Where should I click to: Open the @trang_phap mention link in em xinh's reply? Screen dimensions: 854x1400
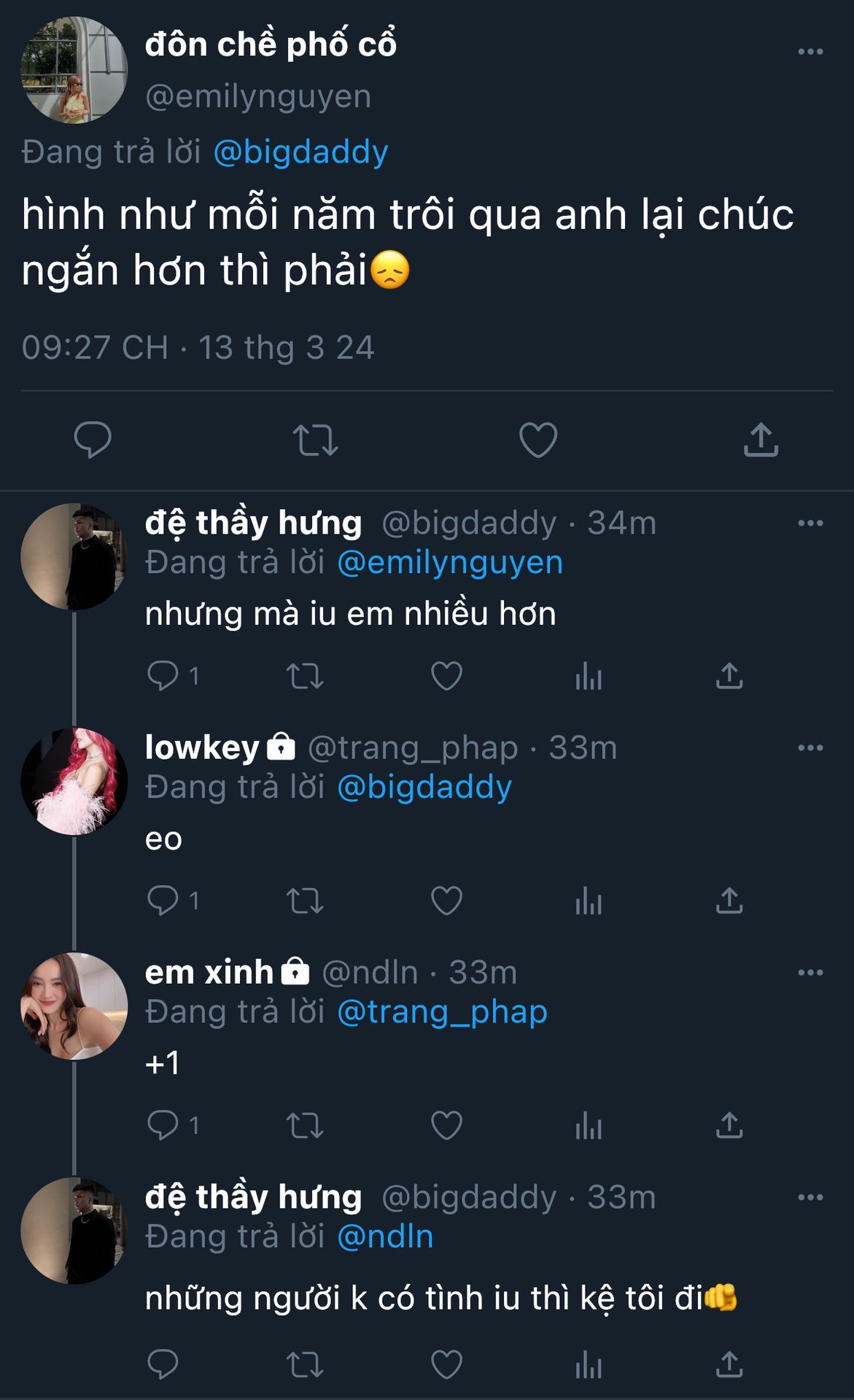442,1012
